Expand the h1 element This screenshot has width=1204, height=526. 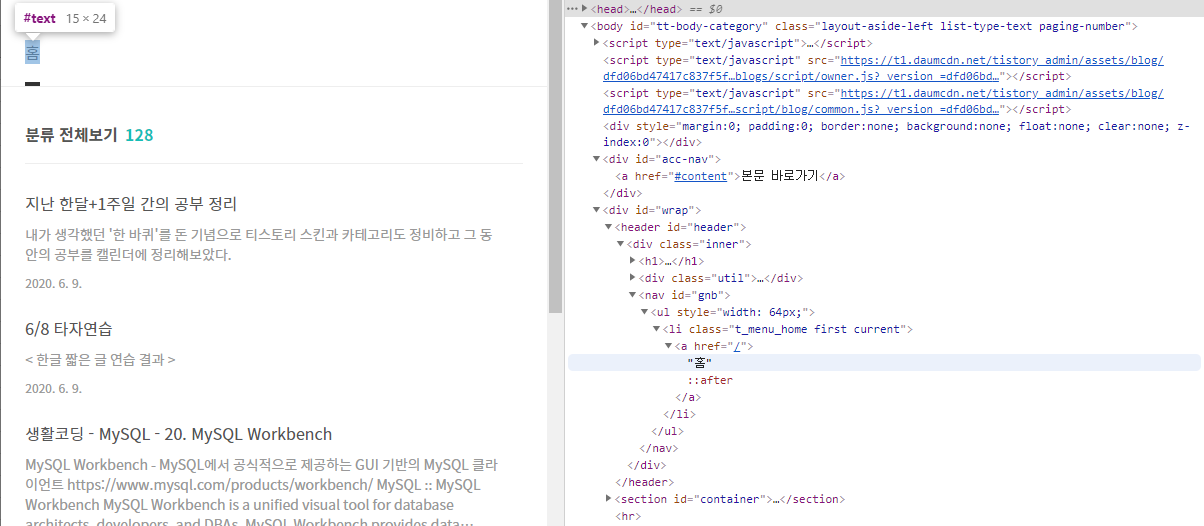pos(633,261)
